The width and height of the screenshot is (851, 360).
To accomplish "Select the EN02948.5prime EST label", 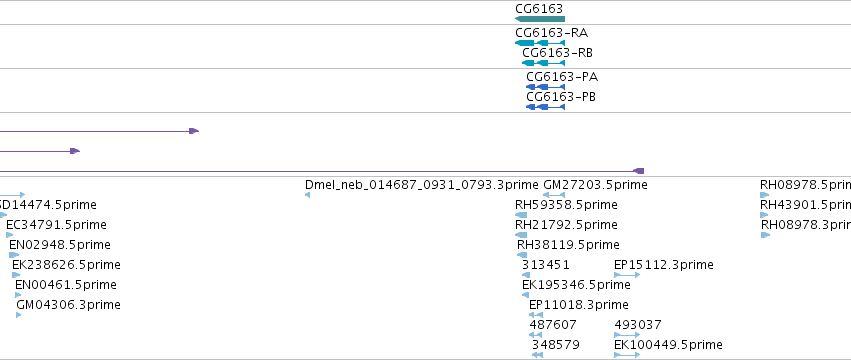I will coord(60,244).
